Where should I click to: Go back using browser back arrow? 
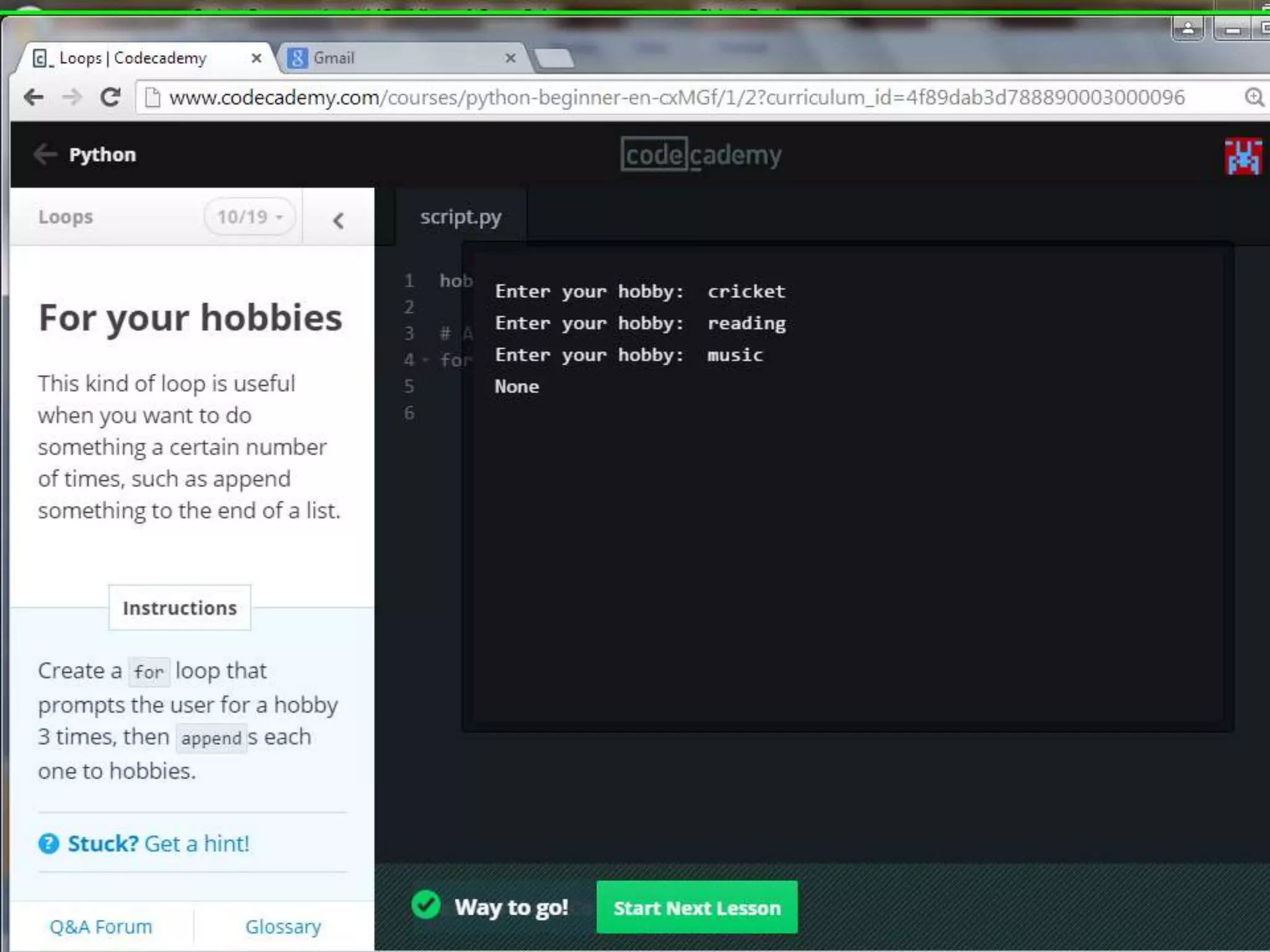tap(33, 97)
